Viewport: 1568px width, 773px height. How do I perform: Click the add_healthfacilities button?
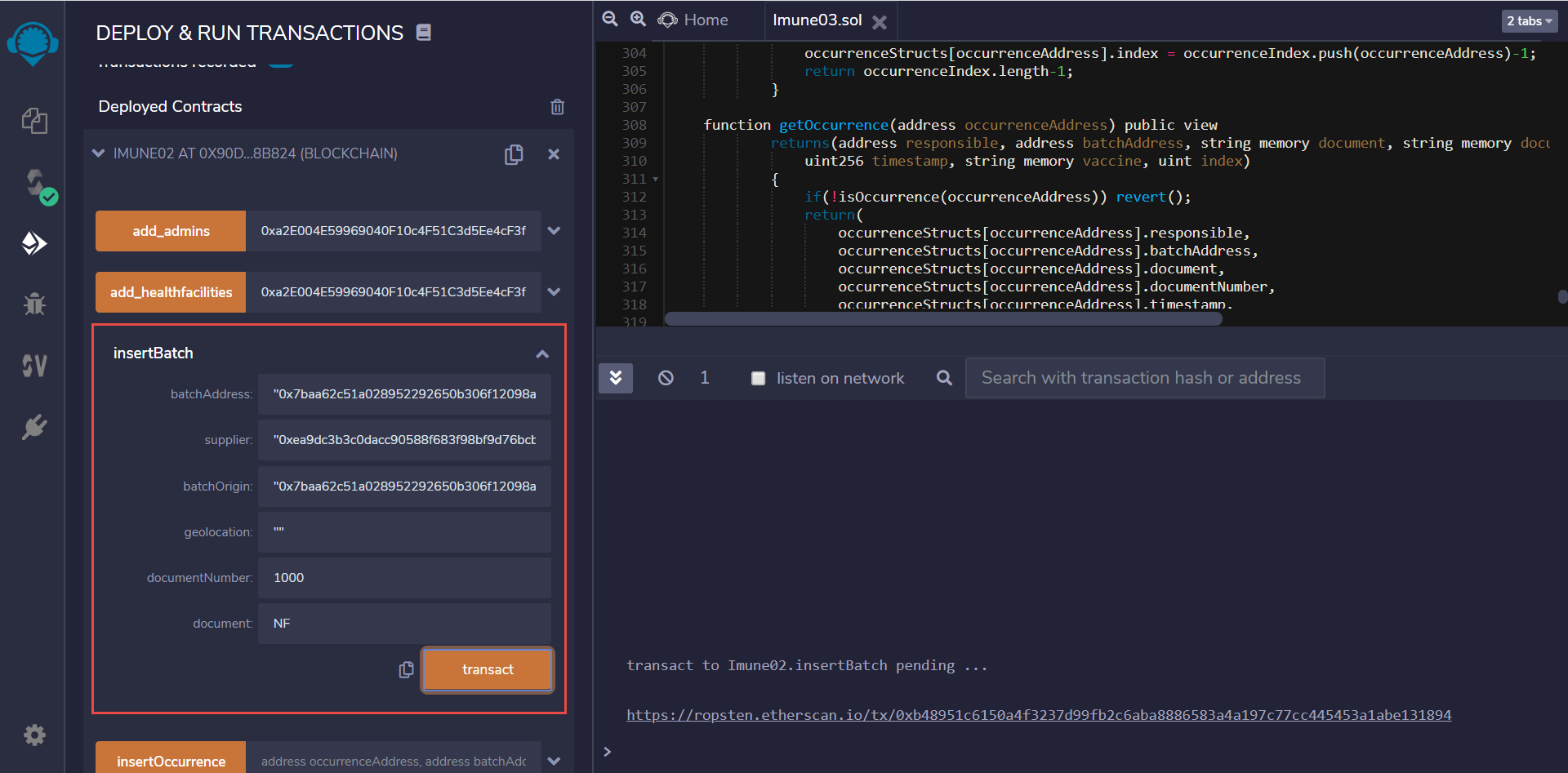(171, 292)
